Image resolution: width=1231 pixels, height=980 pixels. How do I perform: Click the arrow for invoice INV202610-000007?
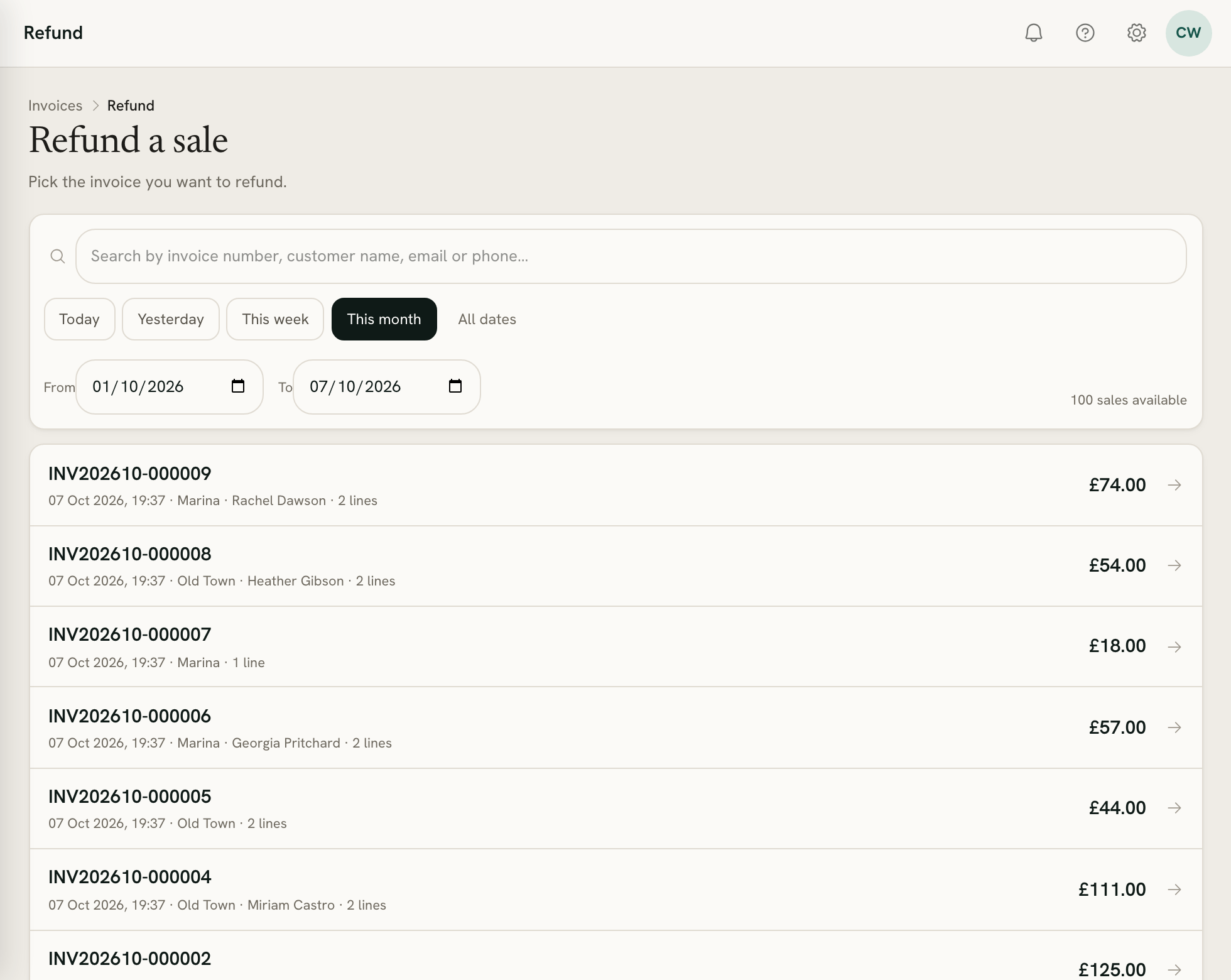coord(1174,646)
